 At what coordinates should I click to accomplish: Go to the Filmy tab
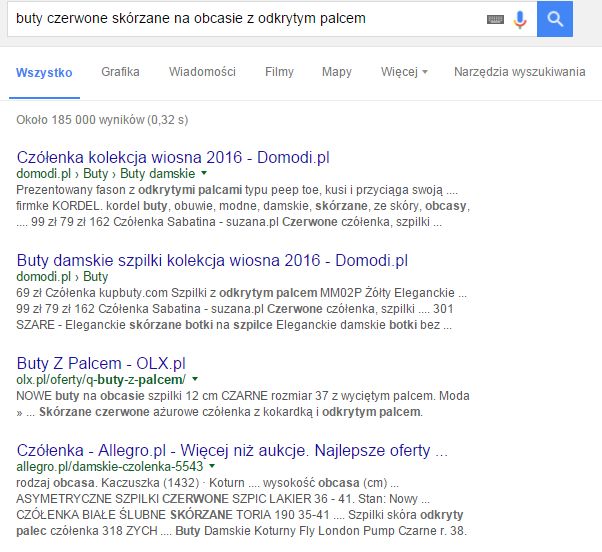click(x=279, y=72)
